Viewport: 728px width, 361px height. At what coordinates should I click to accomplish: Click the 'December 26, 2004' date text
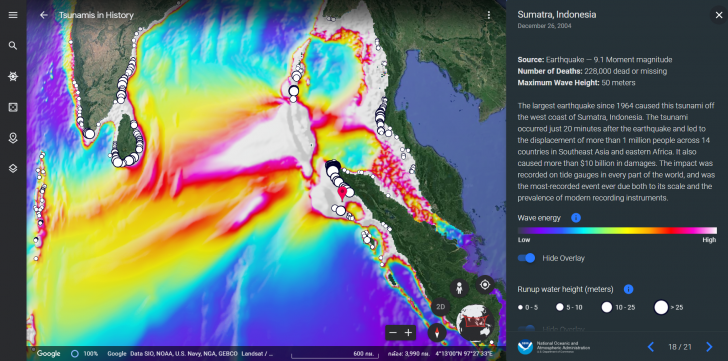pyautogui.click(x=544, y=26)
